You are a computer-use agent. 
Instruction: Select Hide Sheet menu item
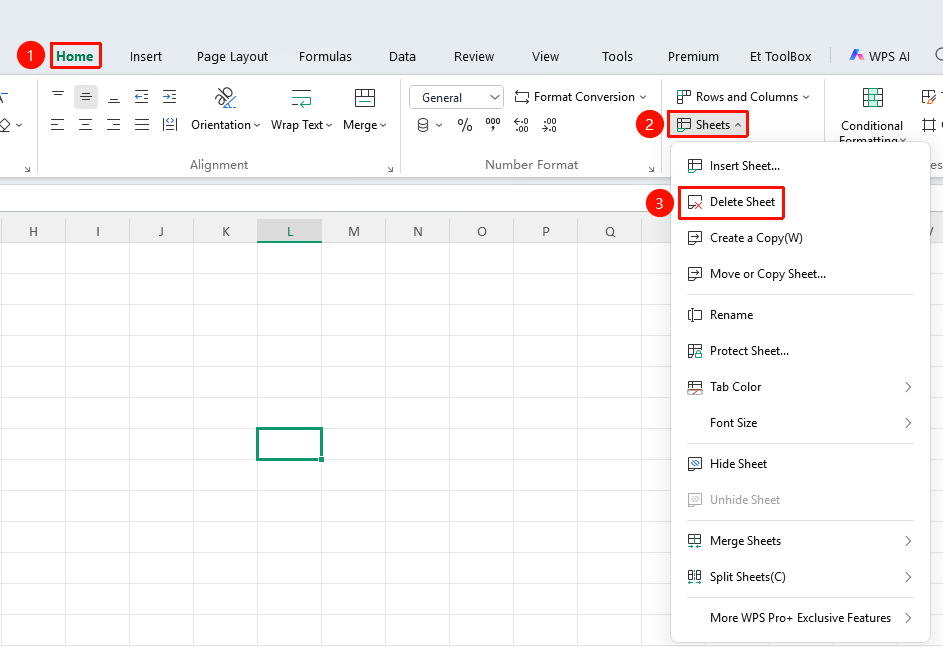(800, 464)
